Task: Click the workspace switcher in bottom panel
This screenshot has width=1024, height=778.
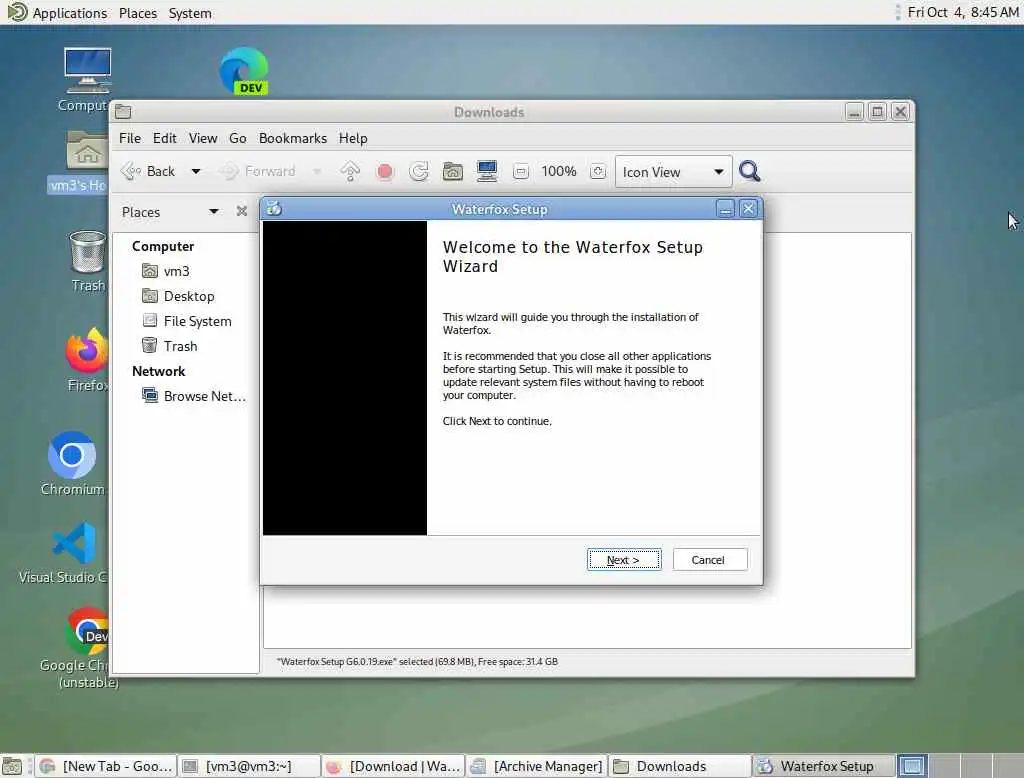Action: [x=959, y=766]
